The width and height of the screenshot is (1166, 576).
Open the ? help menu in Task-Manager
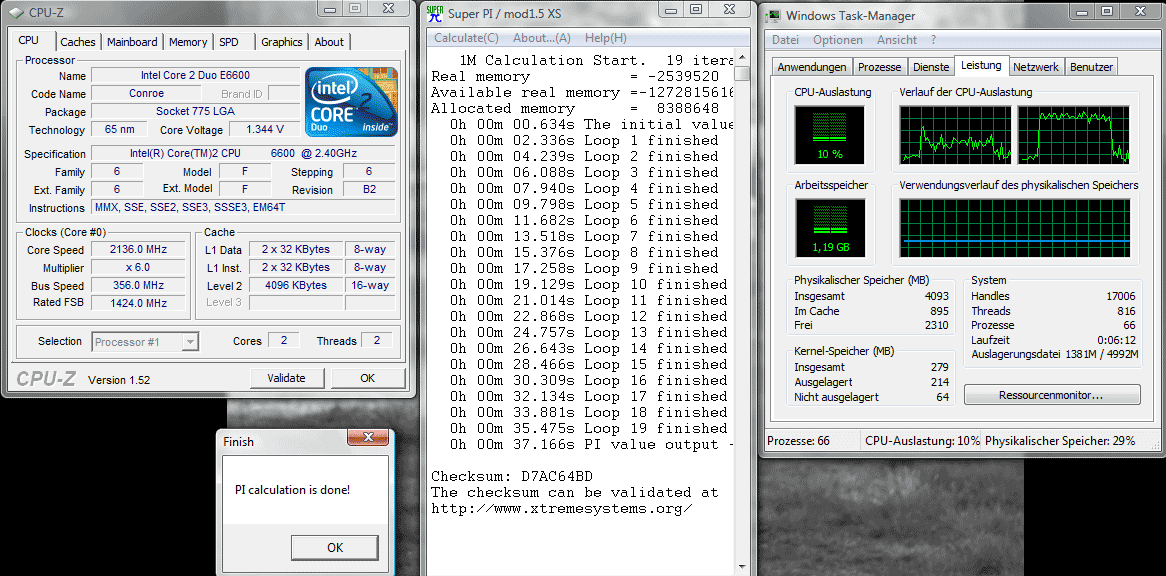pyautogui.click(x=933, y=40)
